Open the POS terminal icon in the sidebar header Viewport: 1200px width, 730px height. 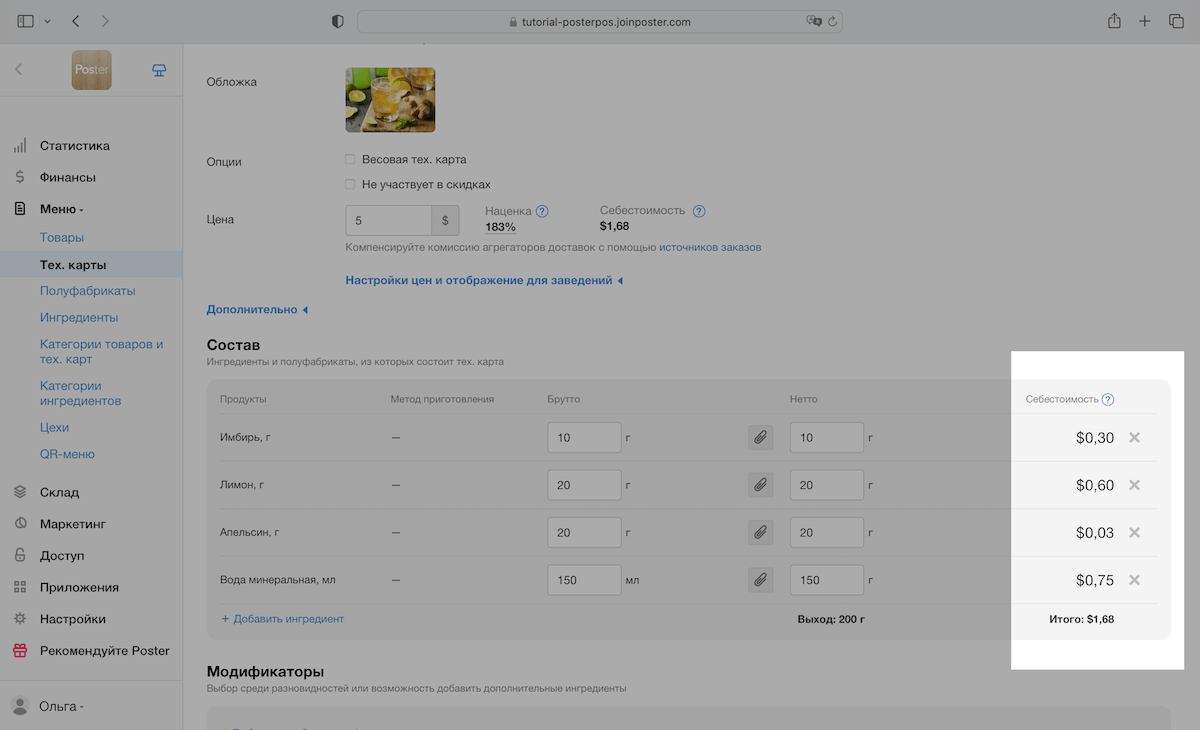click(x=159, y=70)
